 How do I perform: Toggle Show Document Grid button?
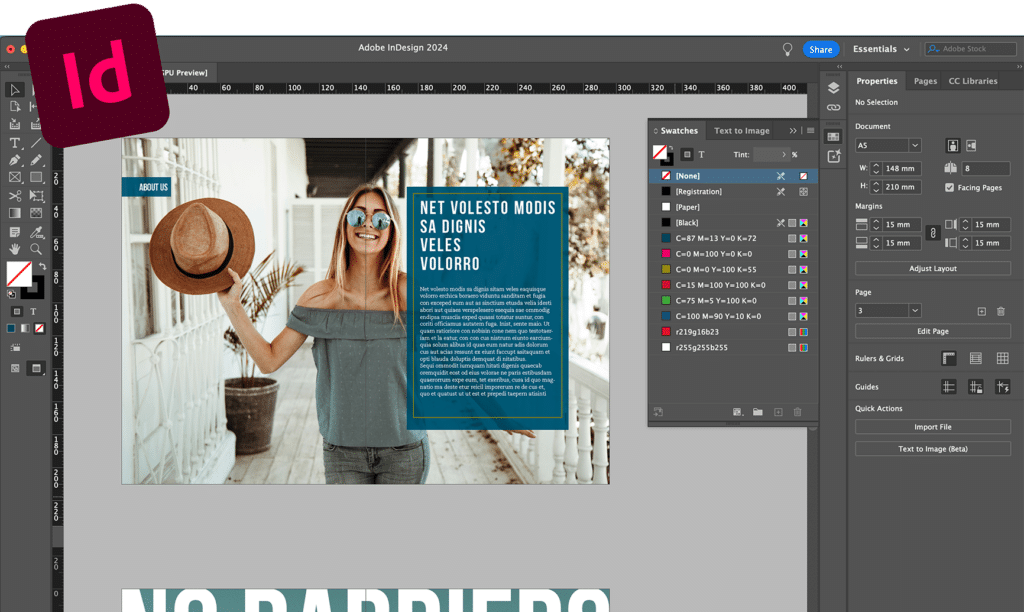pos(1002,358)
